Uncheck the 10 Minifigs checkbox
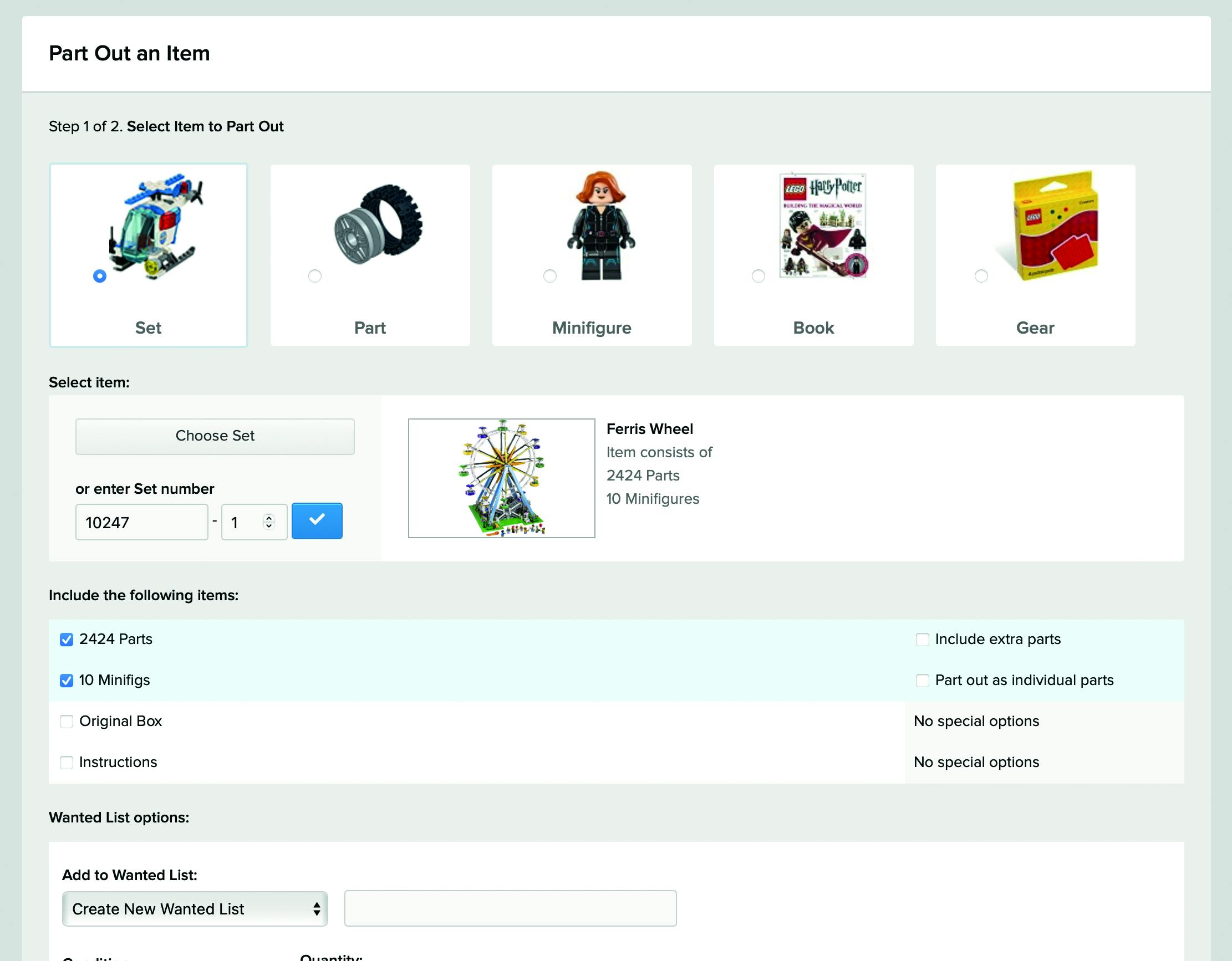This screenshot has height=961, width=1232. pos(67,681)
